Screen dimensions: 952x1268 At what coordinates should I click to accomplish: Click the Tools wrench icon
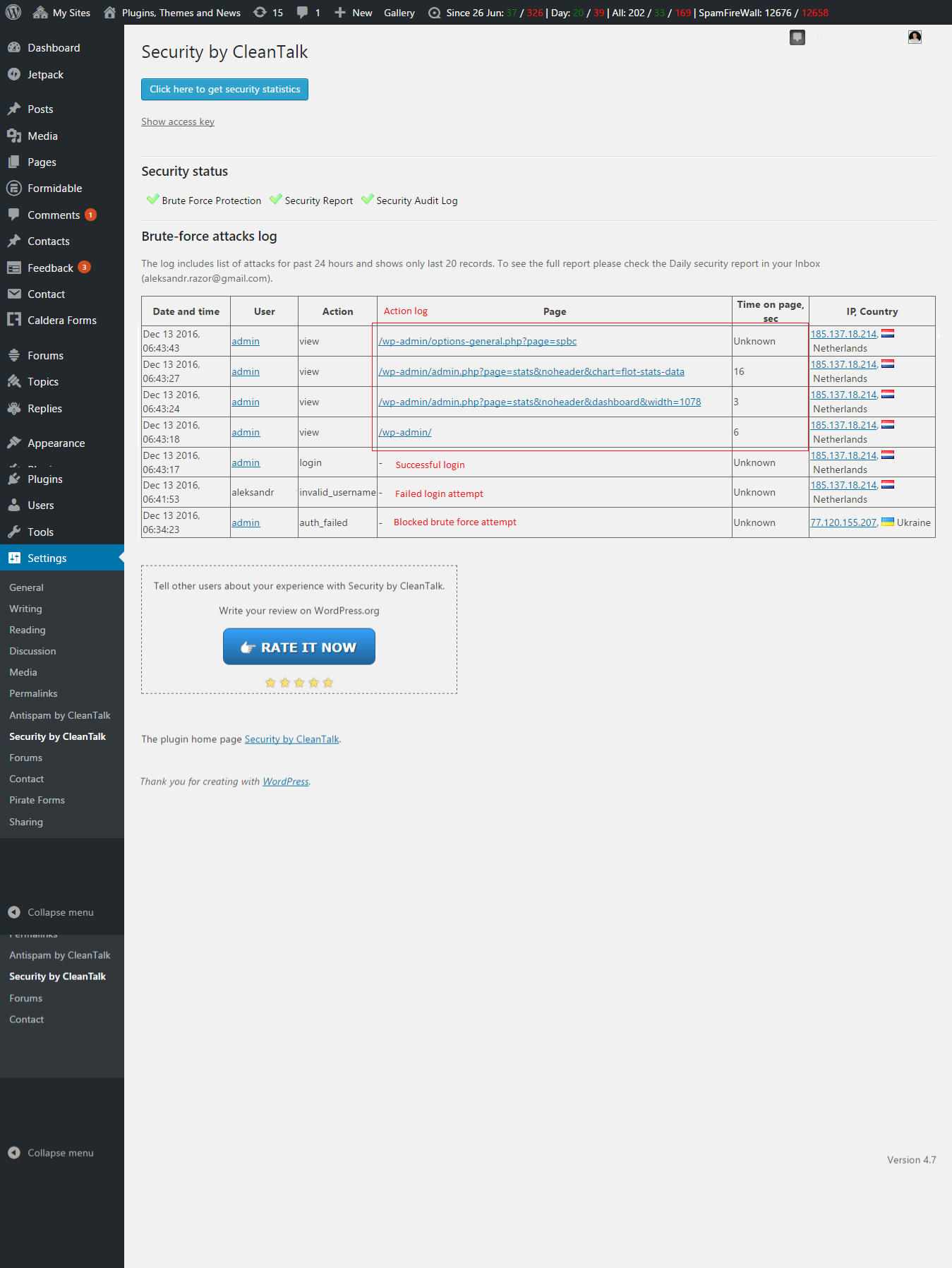pos(14,532)
